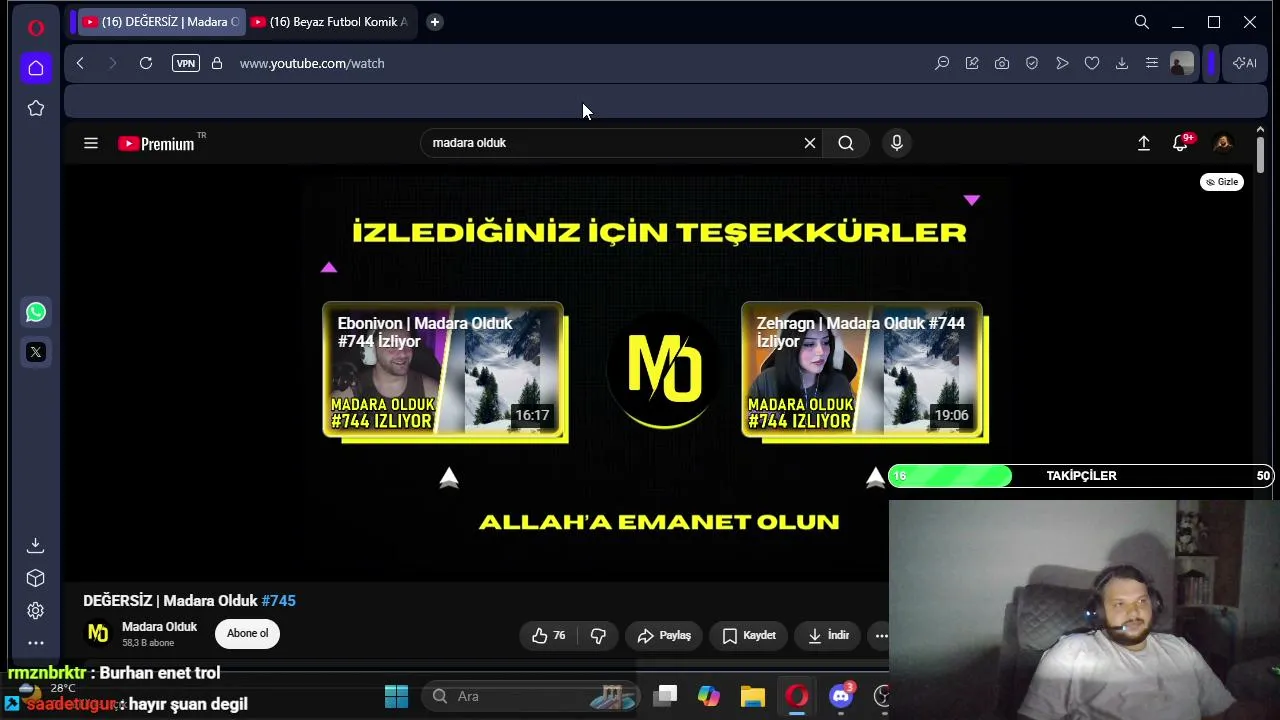The width and height of the screenshot is (1280, 720).
Task: Open the downloads panel in Opera sidebar
Action: 36,545
